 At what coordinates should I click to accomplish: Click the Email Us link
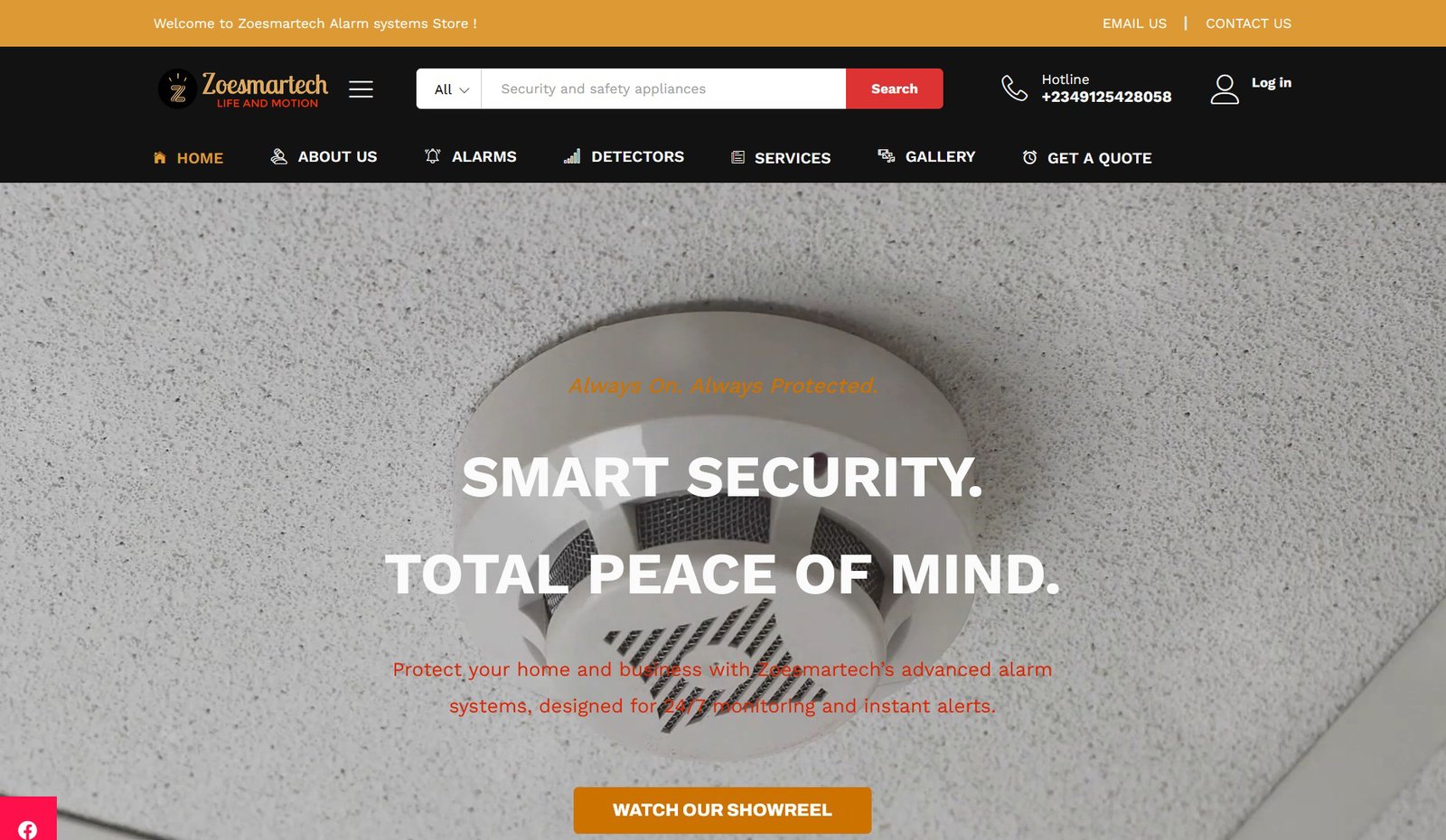tap(1134, 23)
